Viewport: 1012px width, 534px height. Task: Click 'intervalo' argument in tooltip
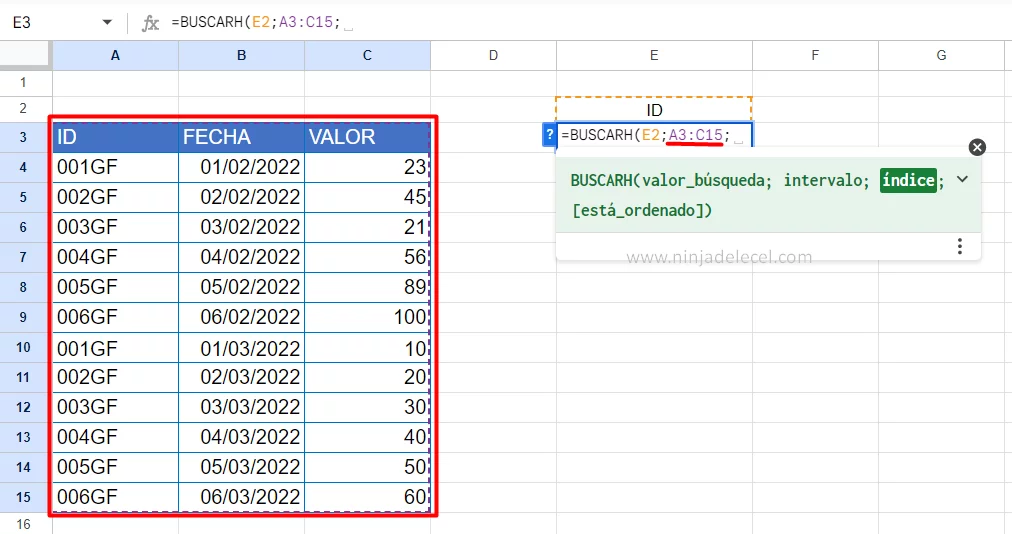point(823,180)
